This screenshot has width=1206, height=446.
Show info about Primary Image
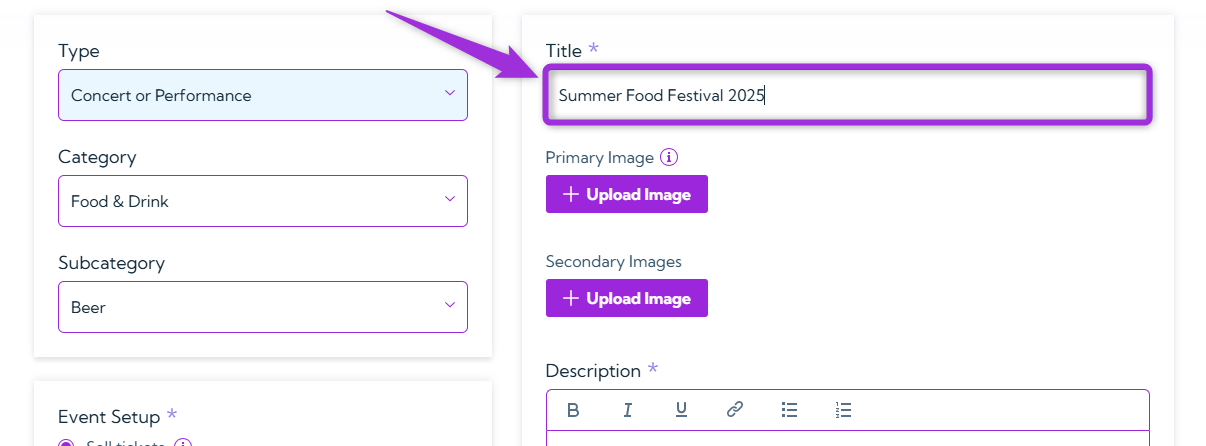[x=670, y=157]
